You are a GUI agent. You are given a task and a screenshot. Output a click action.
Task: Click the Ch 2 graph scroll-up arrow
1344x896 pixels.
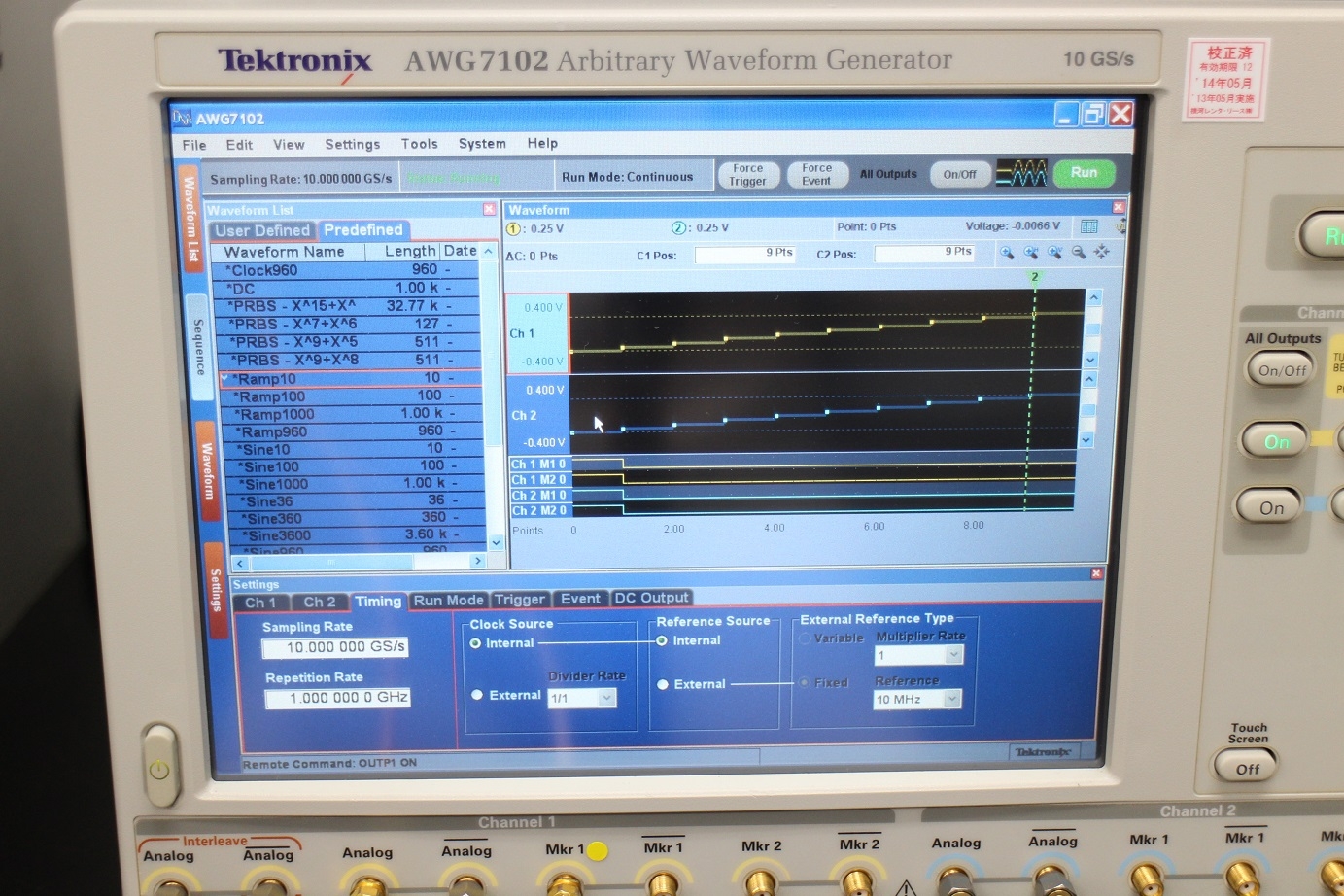(x=1090, y=379)
